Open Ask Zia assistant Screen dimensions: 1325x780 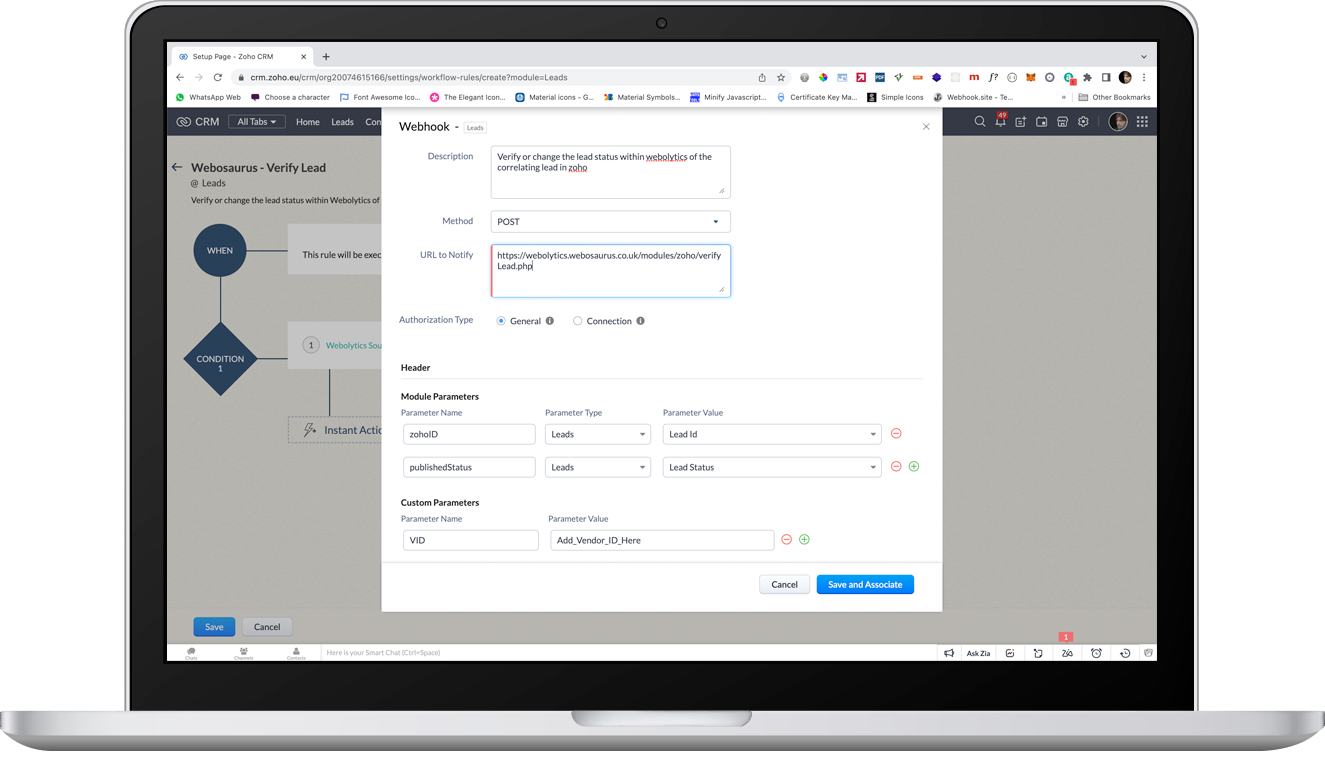pos(978,653)
